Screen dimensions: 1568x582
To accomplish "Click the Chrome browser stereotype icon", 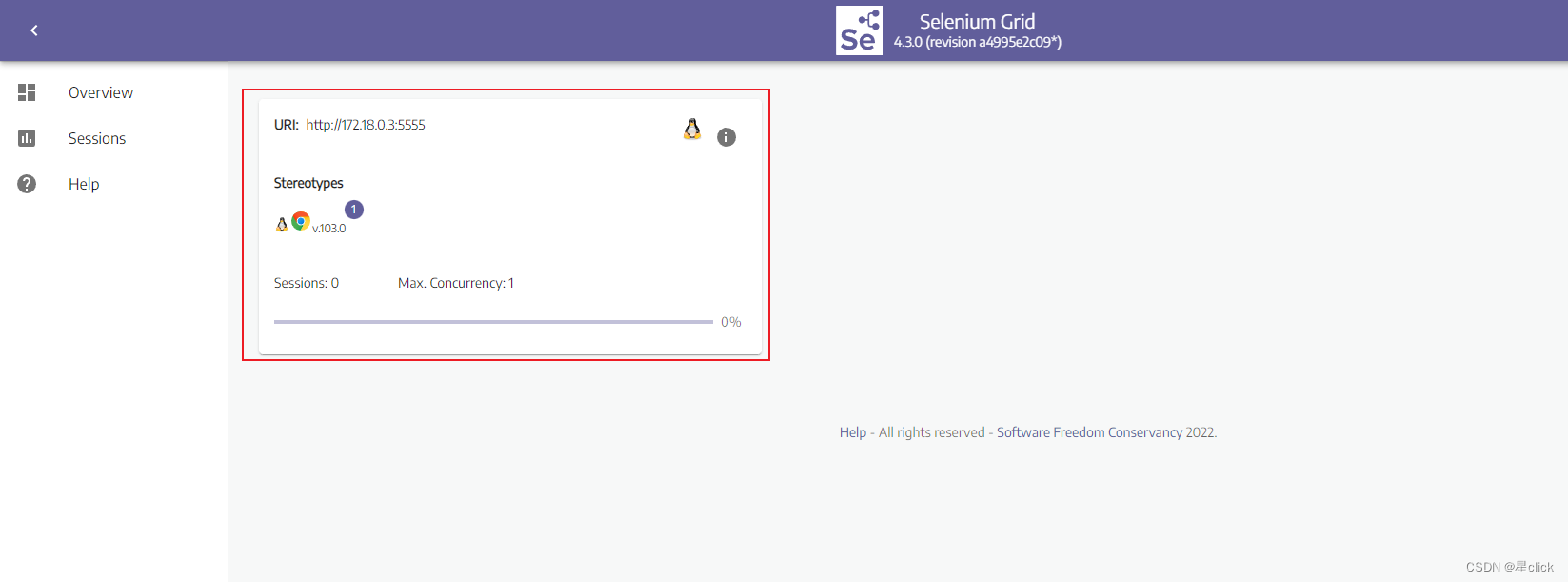I will coord(301,221).
